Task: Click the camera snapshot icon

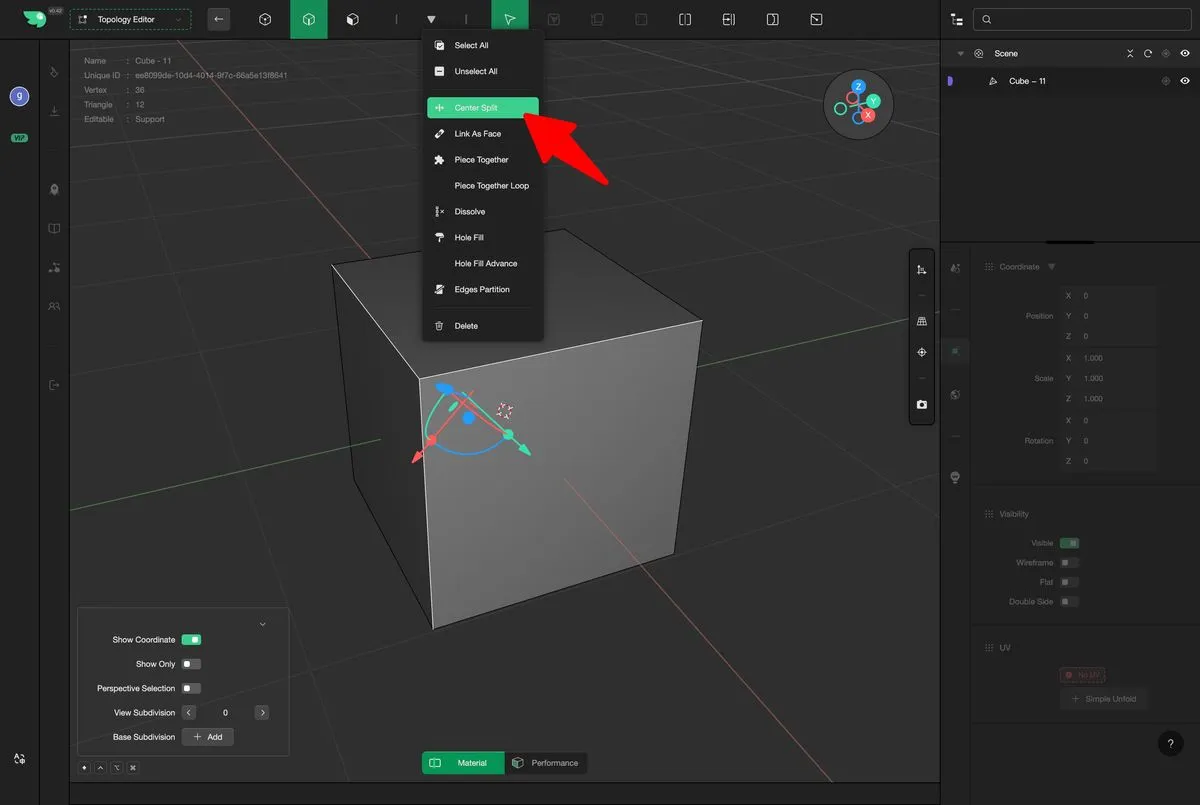Action: tap(921, 405)
